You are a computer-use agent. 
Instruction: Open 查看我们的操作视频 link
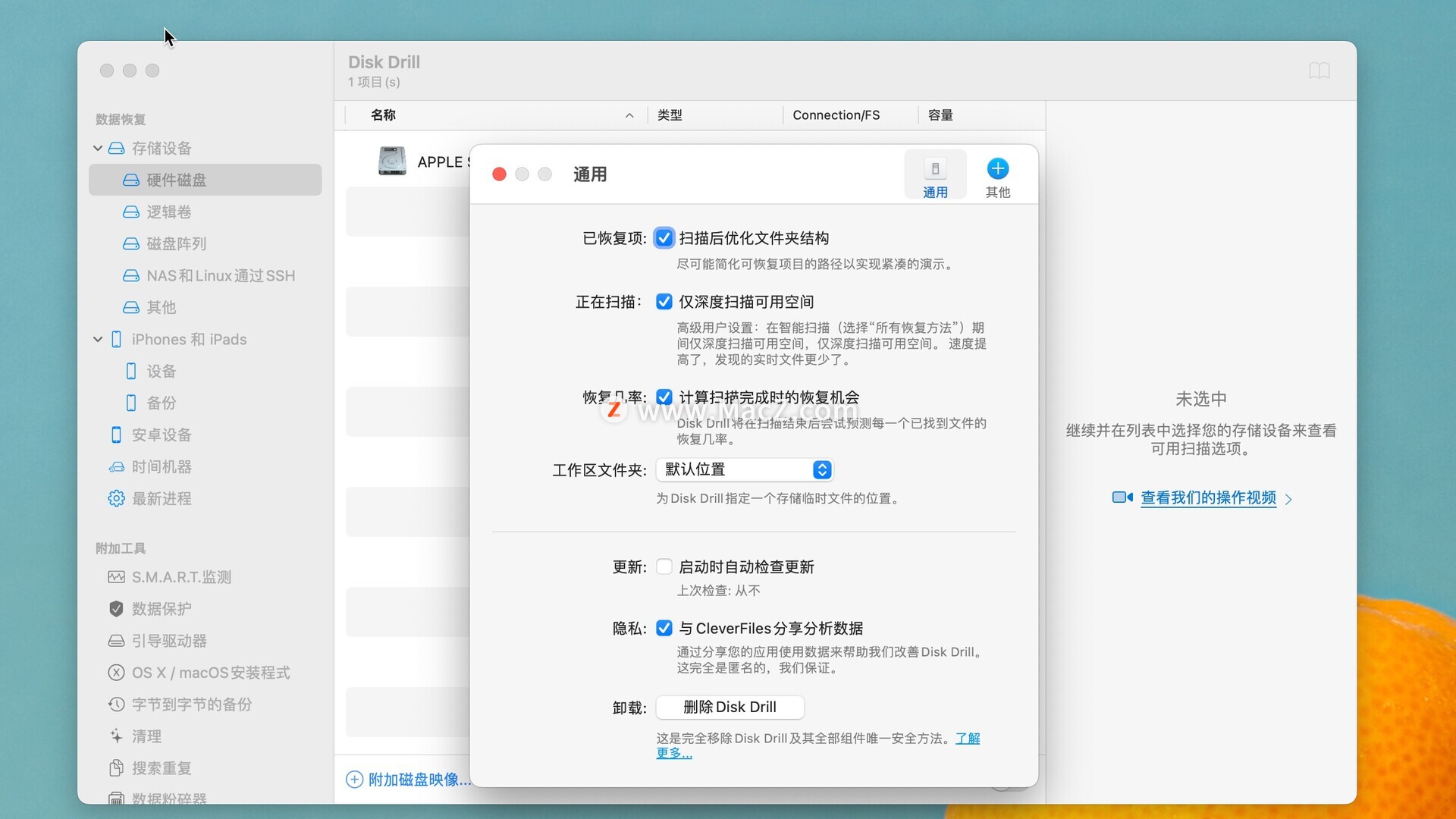[1208, 498]
